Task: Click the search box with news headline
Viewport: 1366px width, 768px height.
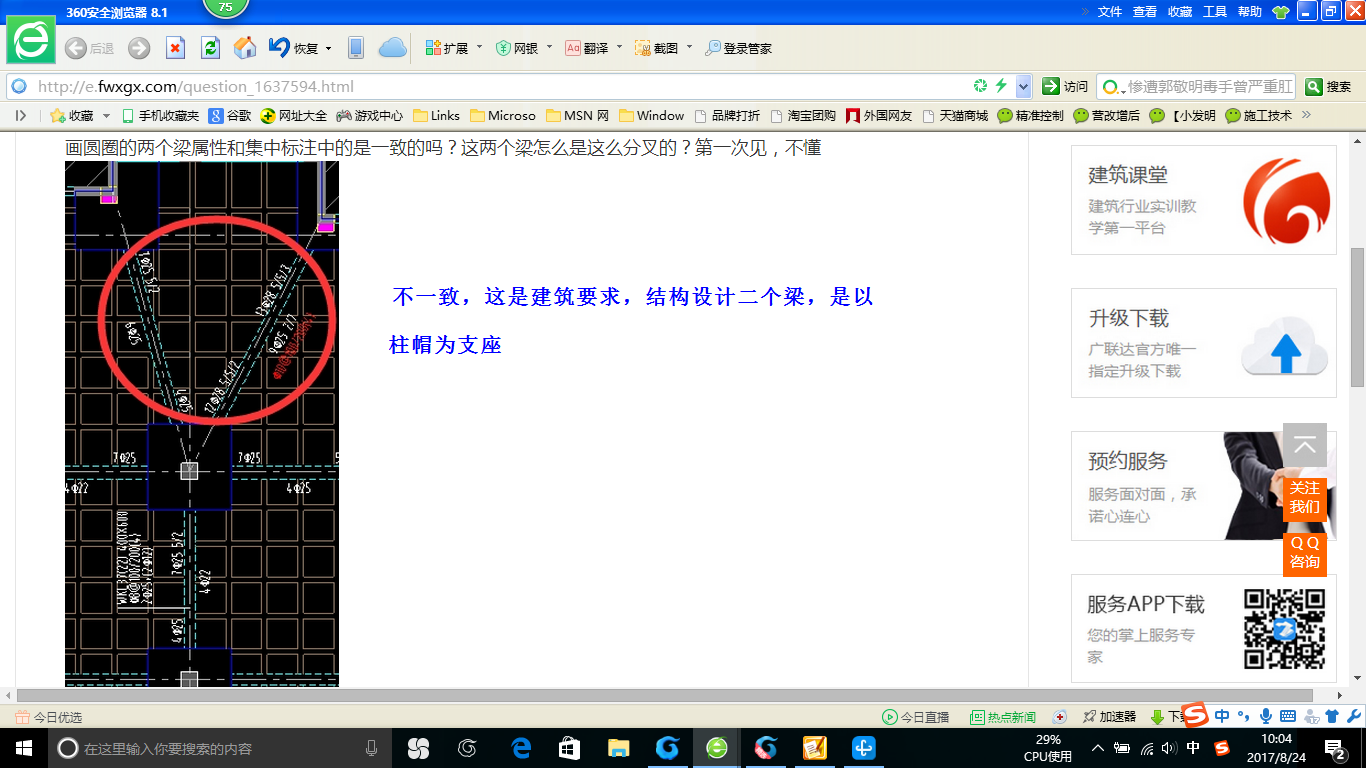Action: tap(1196, 86)
